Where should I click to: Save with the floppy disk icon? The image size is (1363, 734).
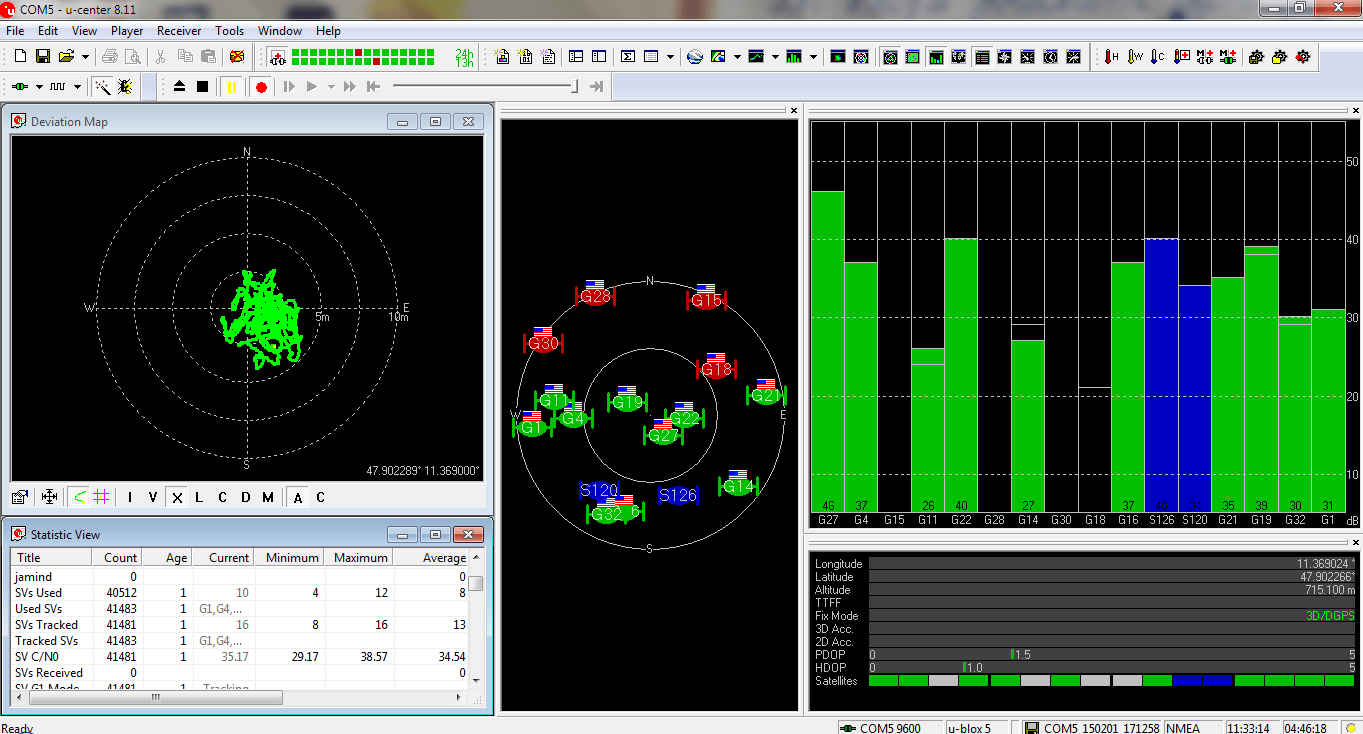[x=43, y=57]
